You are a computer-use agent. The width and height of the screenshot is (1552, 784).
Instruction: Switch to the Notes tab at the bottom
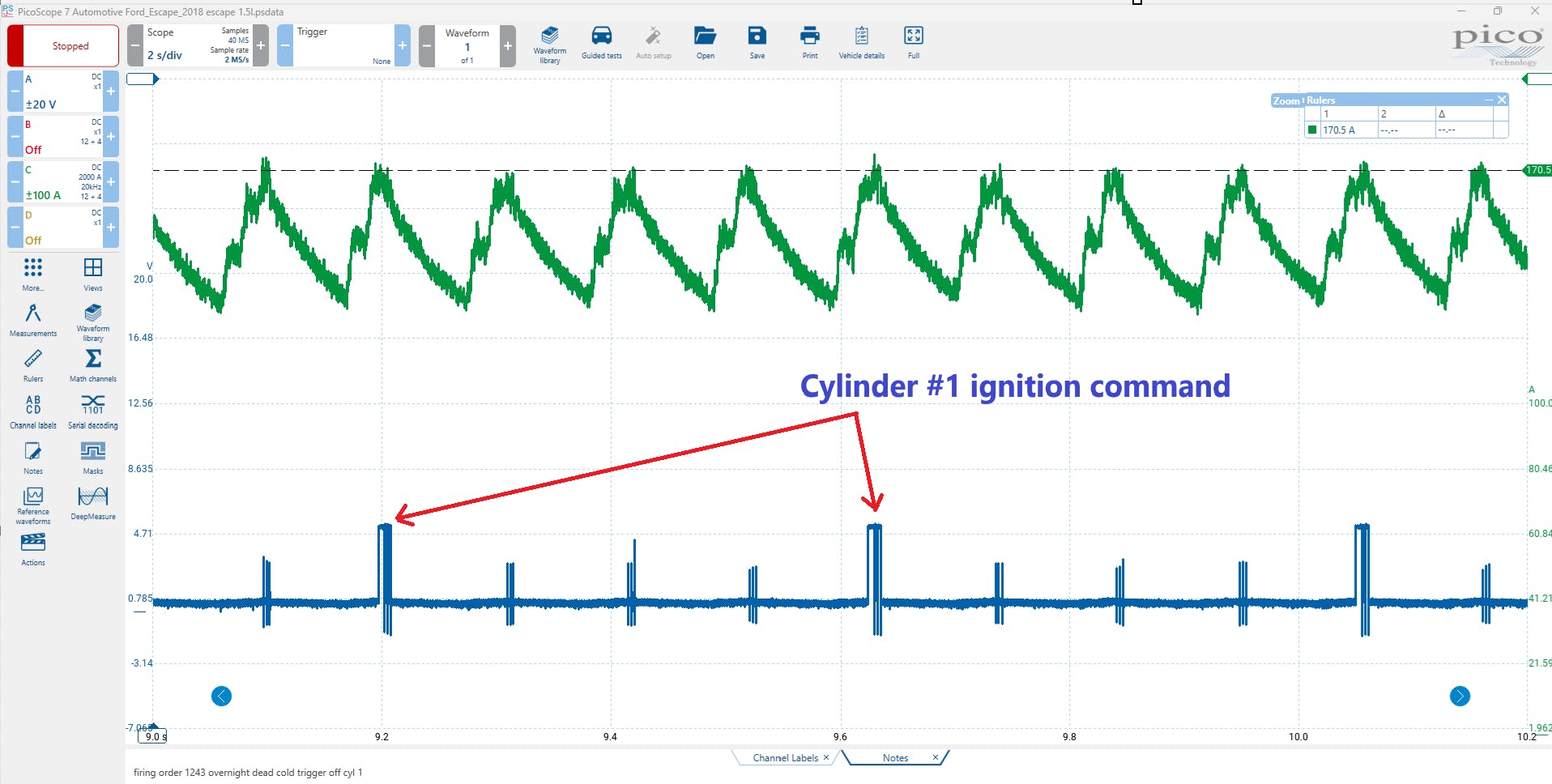(x=895, y=757)
